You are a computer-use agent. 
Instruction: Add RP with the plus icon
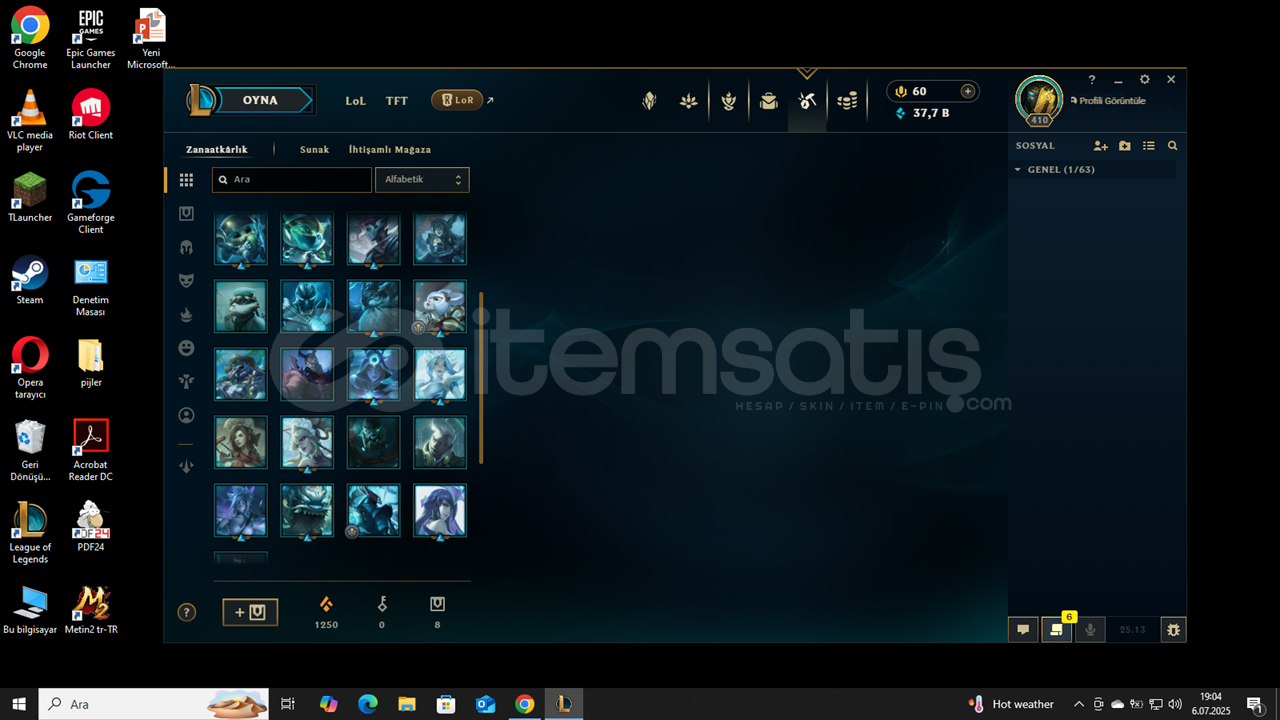point(967,91)
